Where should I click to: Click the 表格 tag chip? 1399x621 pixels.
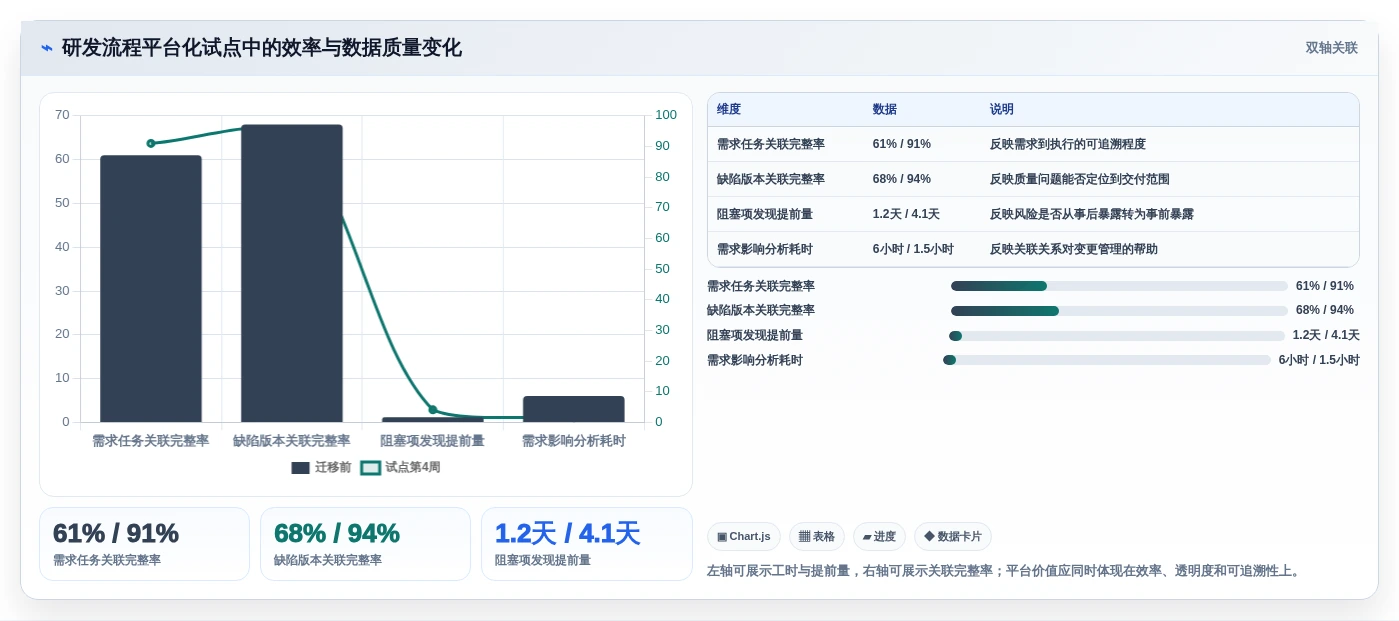click(817, 537)
